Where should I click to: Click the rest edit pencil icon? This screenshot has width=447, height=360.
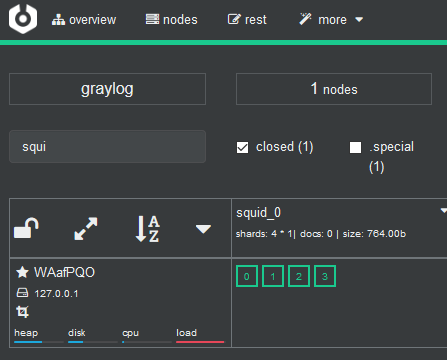coord(234,19)
